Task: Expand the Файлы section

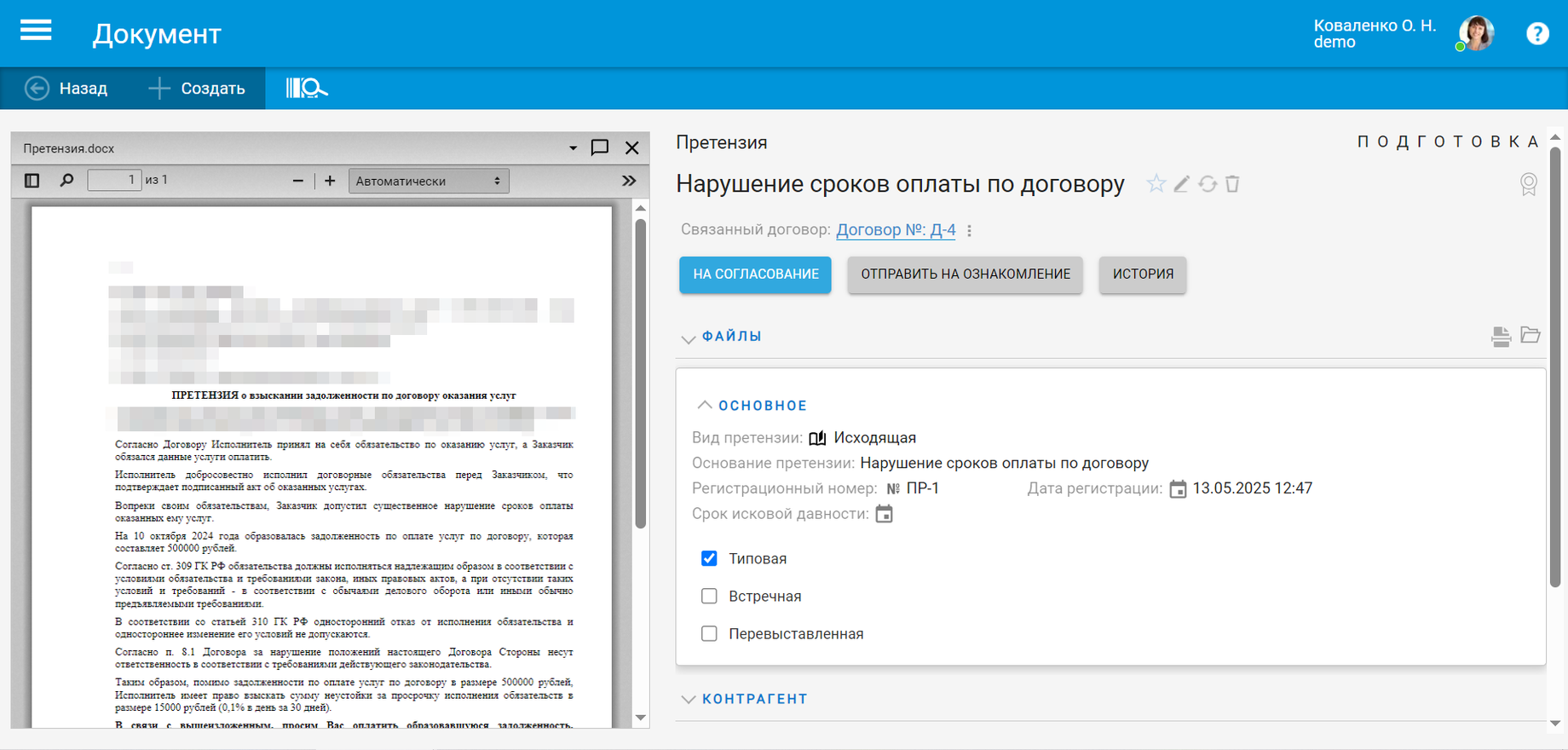Action: pyautogui.click(x=731, y=337)
